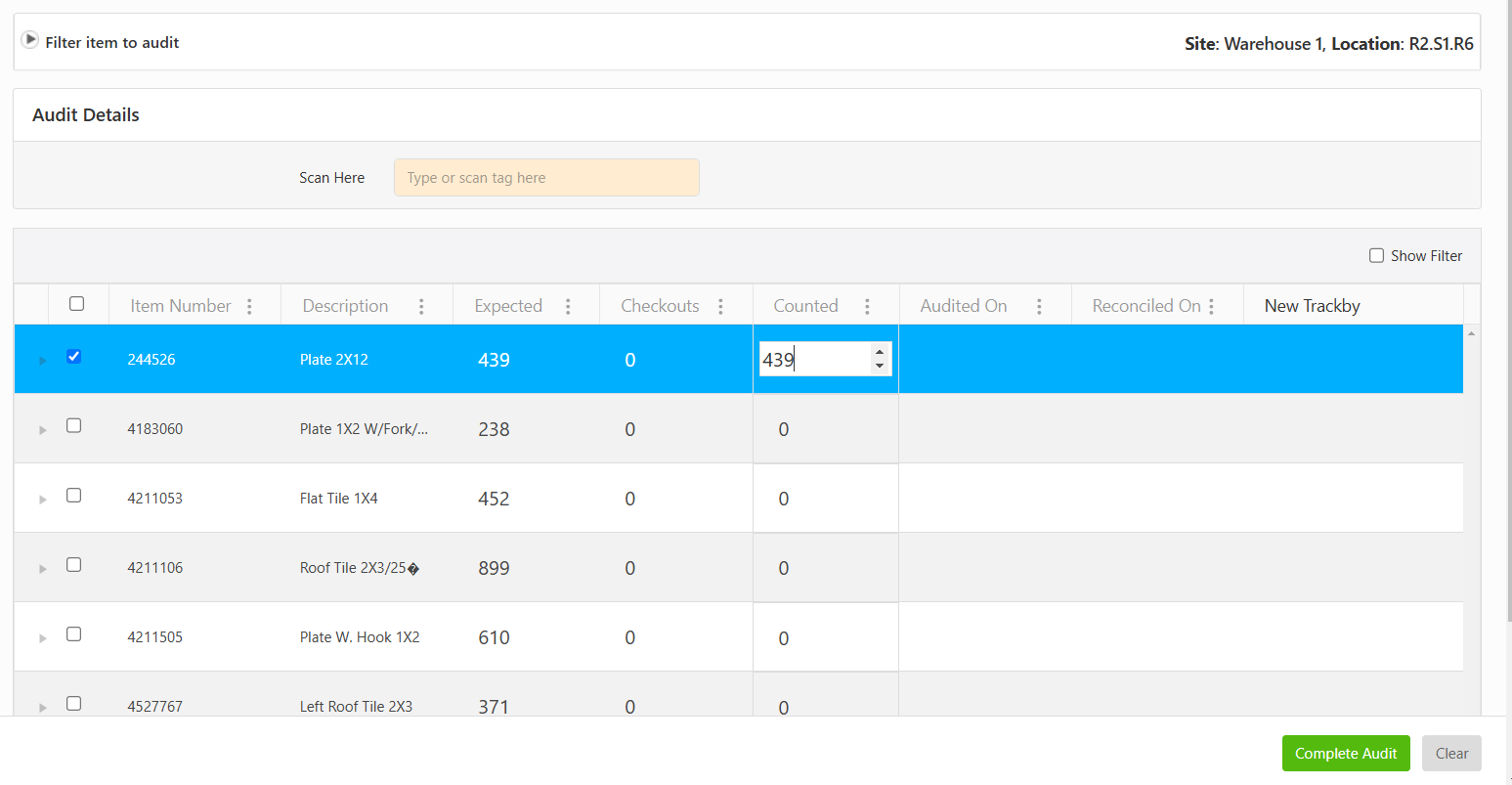Open Audited On column options menu
Screen dimensions: 1512x785
pos(1039,306)
